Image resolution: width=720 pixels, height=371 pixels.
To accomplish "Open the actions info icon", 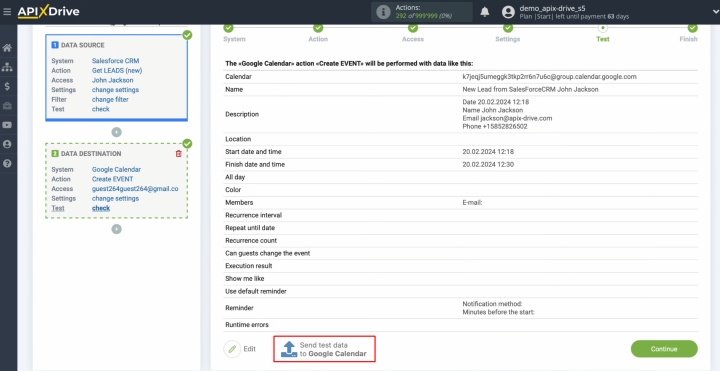I will pyautogui.click(x=383, y=12).
